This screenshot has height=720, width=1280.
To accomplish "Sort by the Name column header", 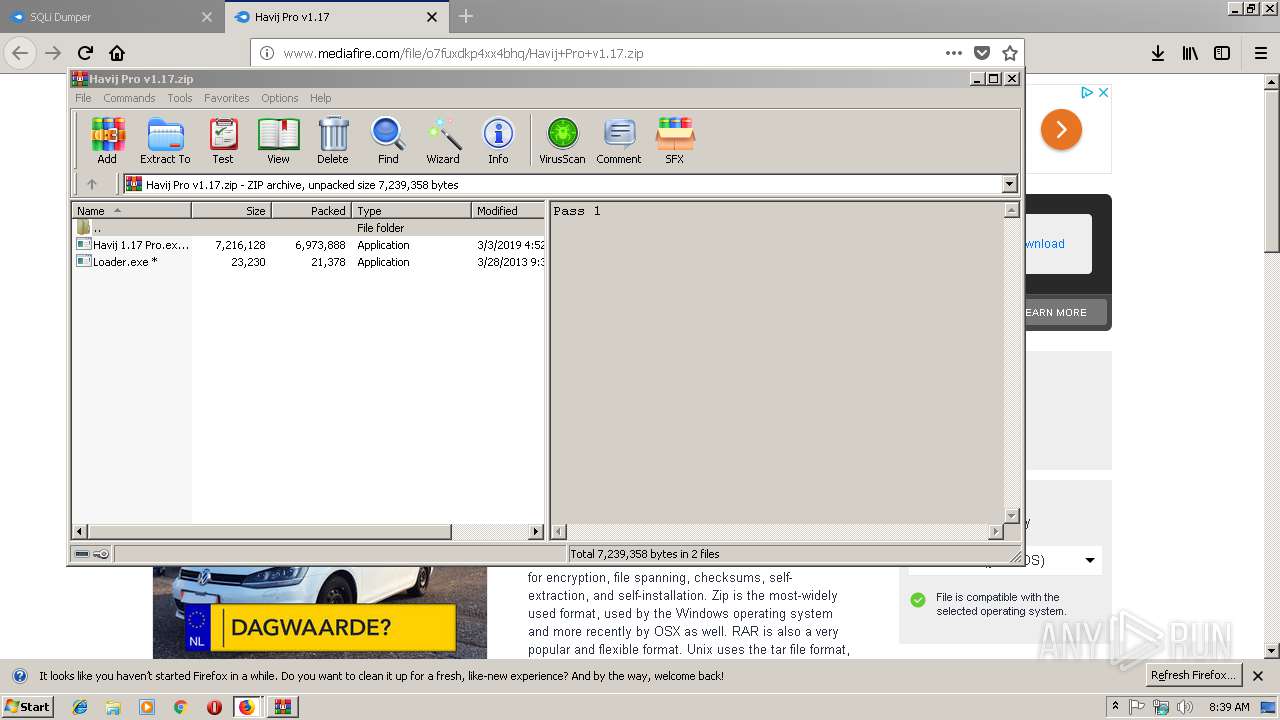I will coord(132,211).
